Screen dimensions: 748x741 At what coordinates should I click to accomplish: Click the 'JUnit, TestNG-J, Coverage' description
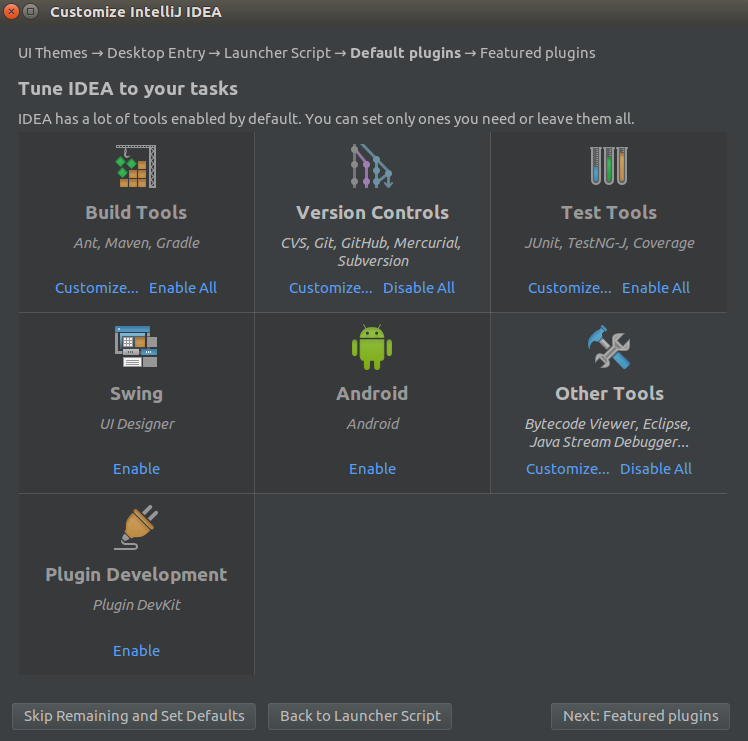pos(609,243)
